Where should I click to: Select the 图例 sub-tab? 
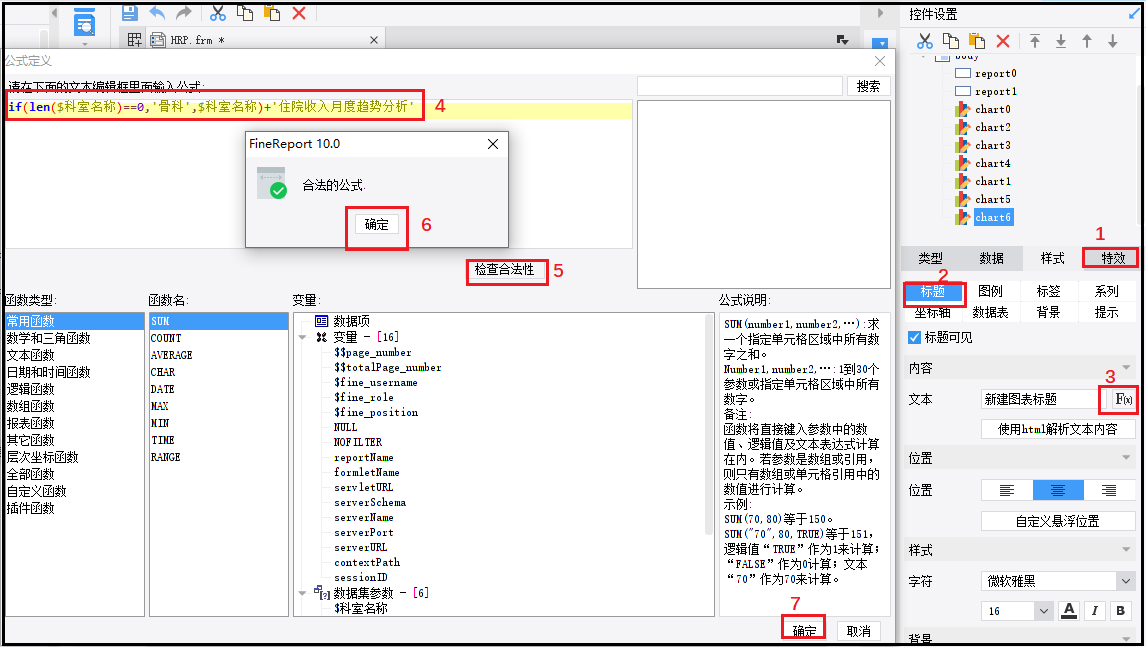coord(990,291)
